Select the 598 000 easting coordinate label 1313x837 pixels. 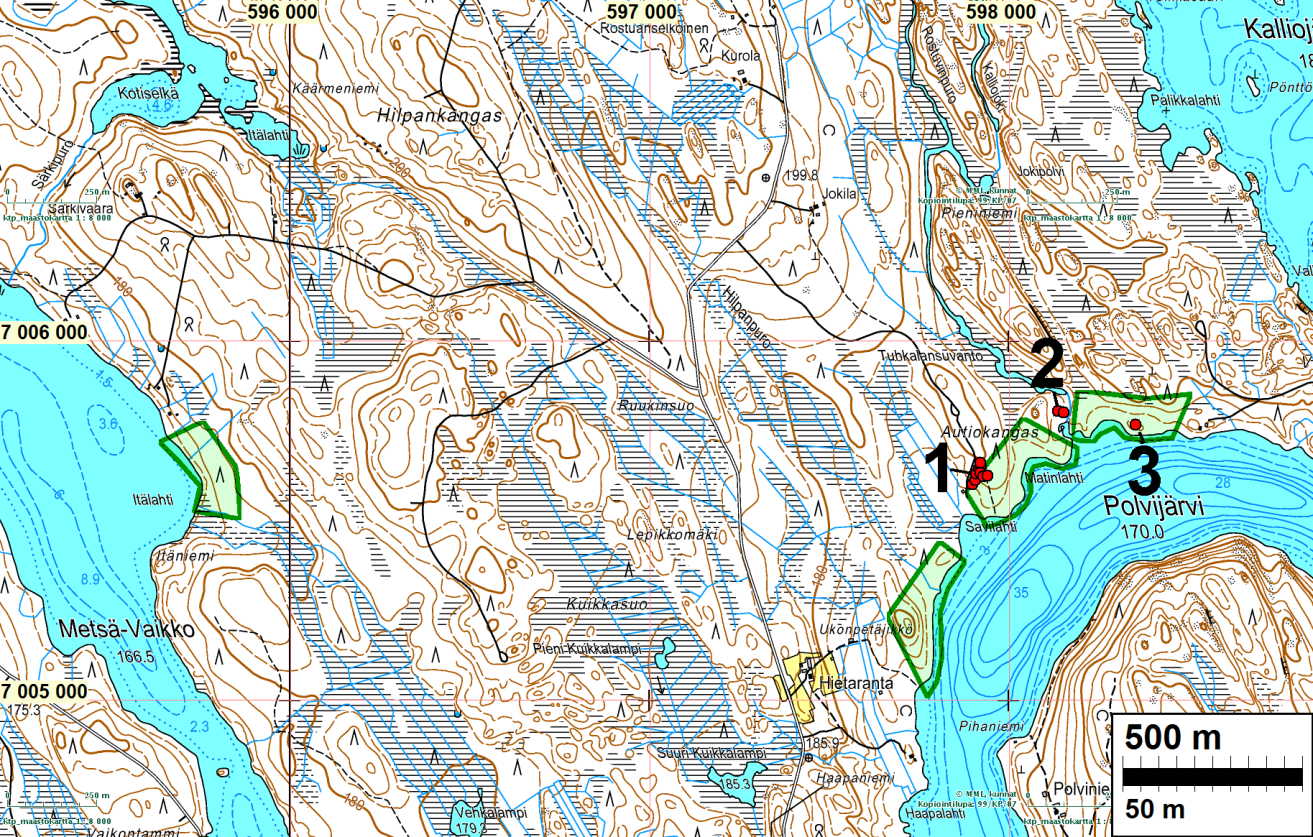(x=1003, y=12)
